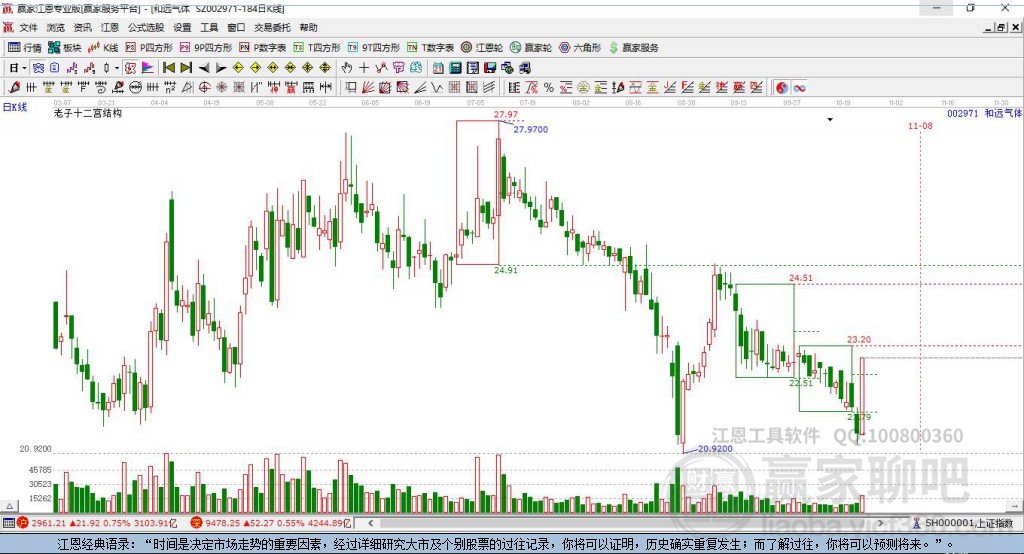Click the small black triangle marker on chart
Viewport: 1024px width, 554px height.
pyautogui.click(x=830, y=120)
